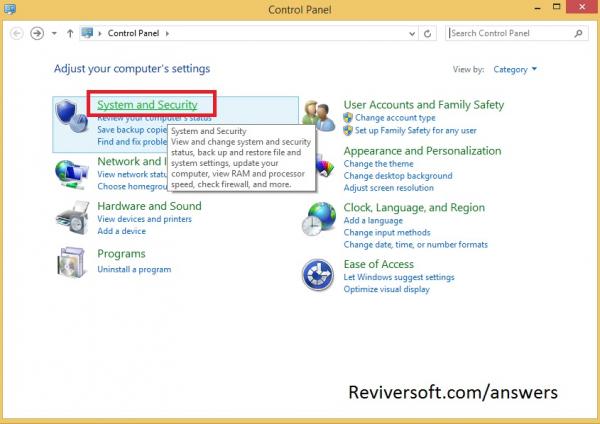Click Add a language link

coord(373,221)
